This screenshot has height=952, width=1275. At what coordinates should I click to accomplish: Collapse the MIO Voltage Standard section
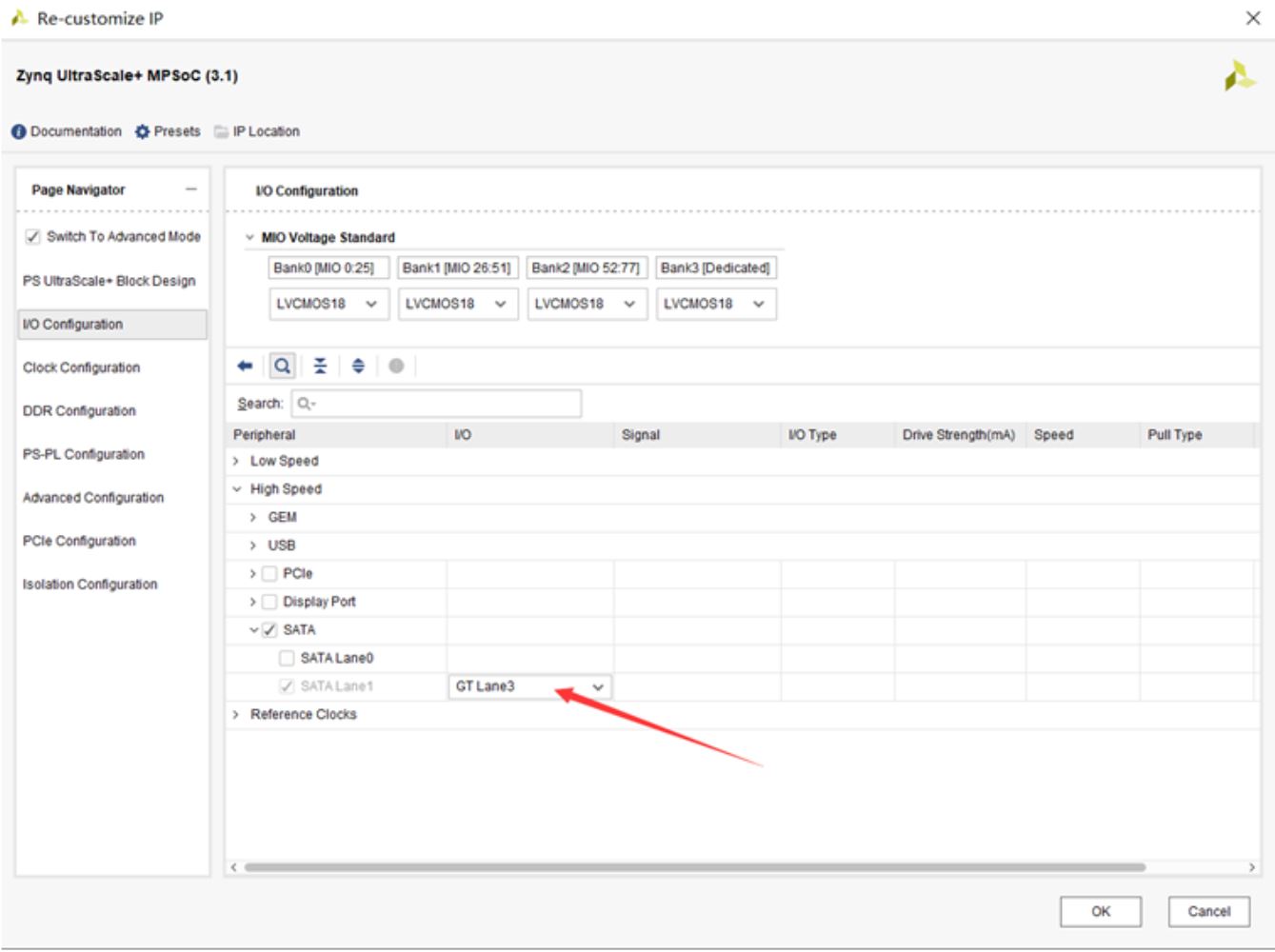[249, 237]
